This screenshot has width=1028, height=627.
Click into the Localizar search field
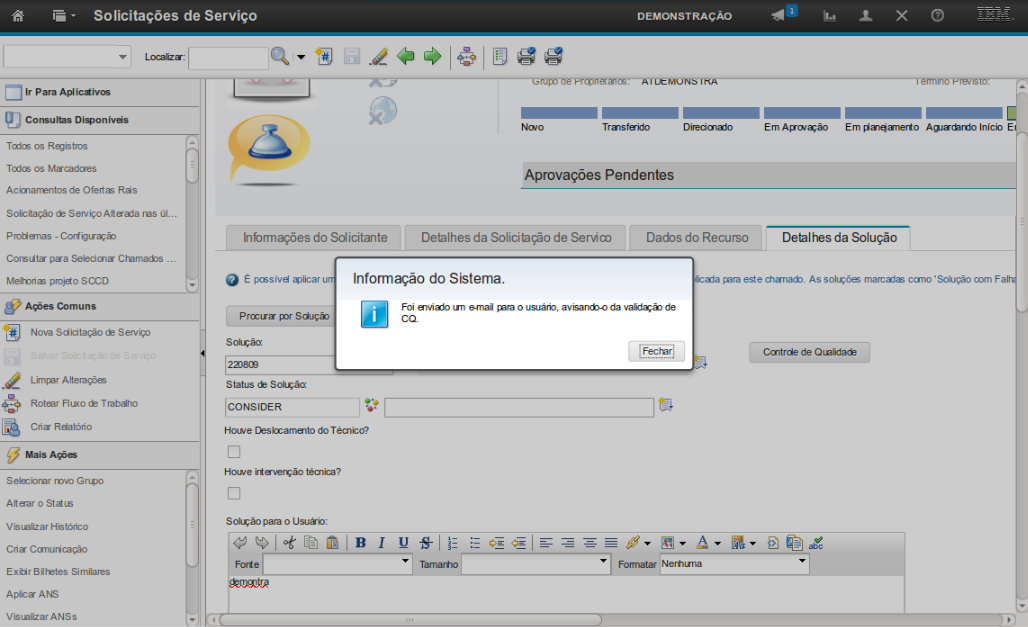[x=228, y=58]
